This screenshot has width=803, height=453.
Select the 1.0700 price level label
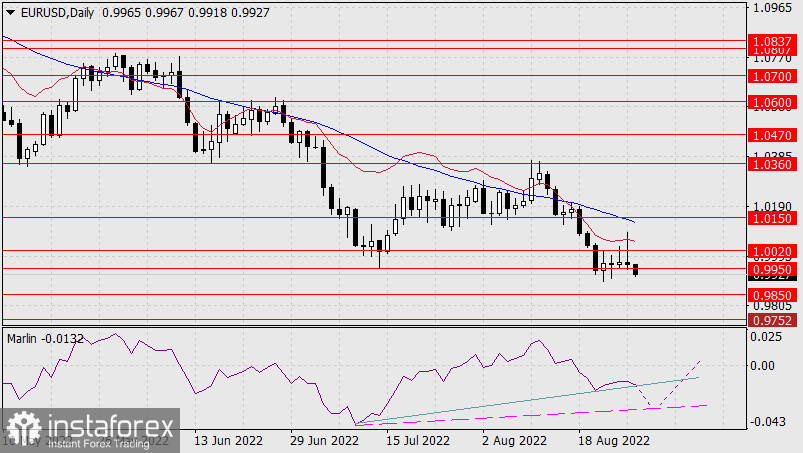pyautogui.click(x=772, y=77)
